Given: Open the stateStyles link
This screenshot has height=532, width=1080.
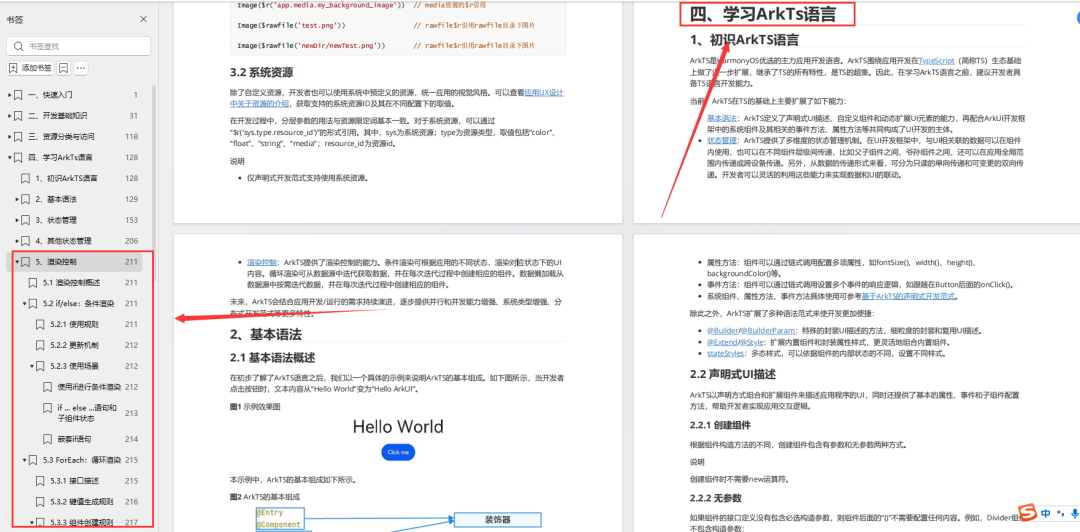Looking at the screenshot, I should (x=725, y=354).
